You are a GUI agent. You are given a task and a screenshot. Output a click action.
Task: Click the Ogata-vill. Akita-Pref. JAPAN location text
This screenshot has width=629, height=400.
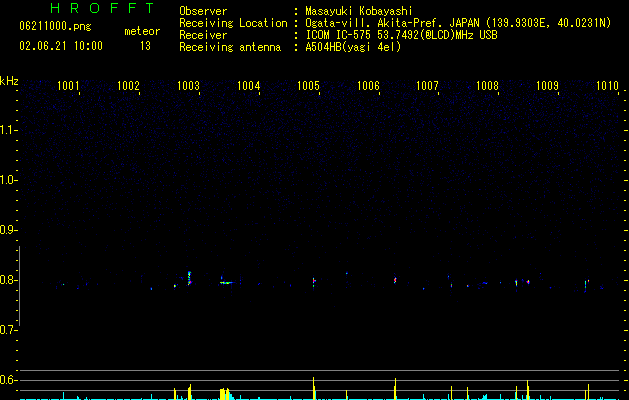[x=458, y=23]
